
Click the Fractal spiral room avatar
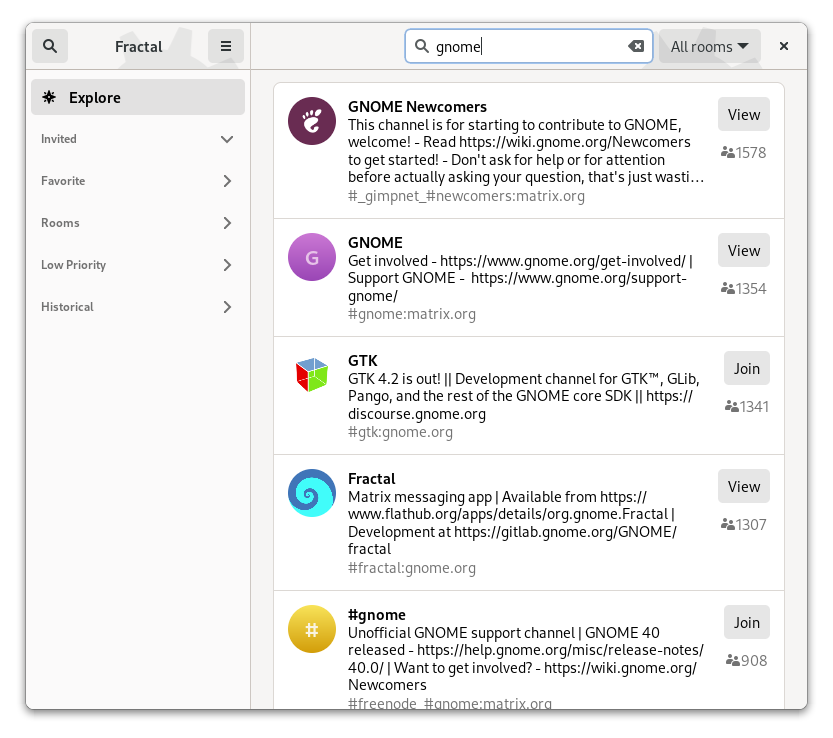click(312, 493)
